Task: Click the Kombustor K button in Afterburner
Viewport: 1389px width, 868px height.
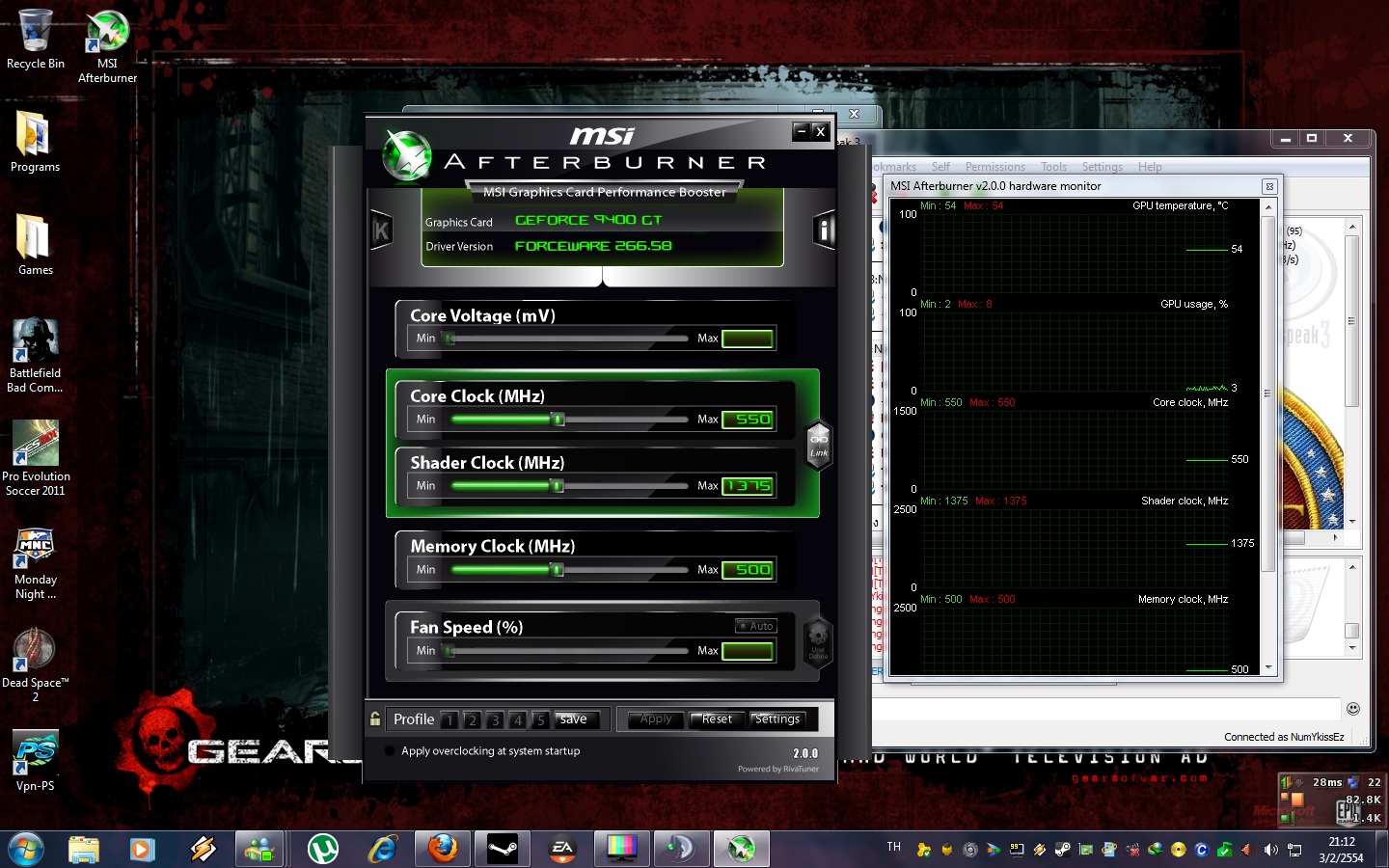Action: pos(381,231)
